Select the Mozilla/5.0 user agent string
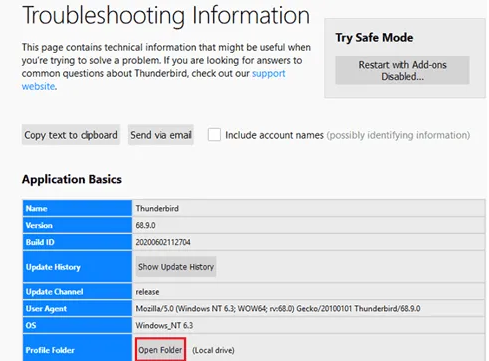 [278, 308]
